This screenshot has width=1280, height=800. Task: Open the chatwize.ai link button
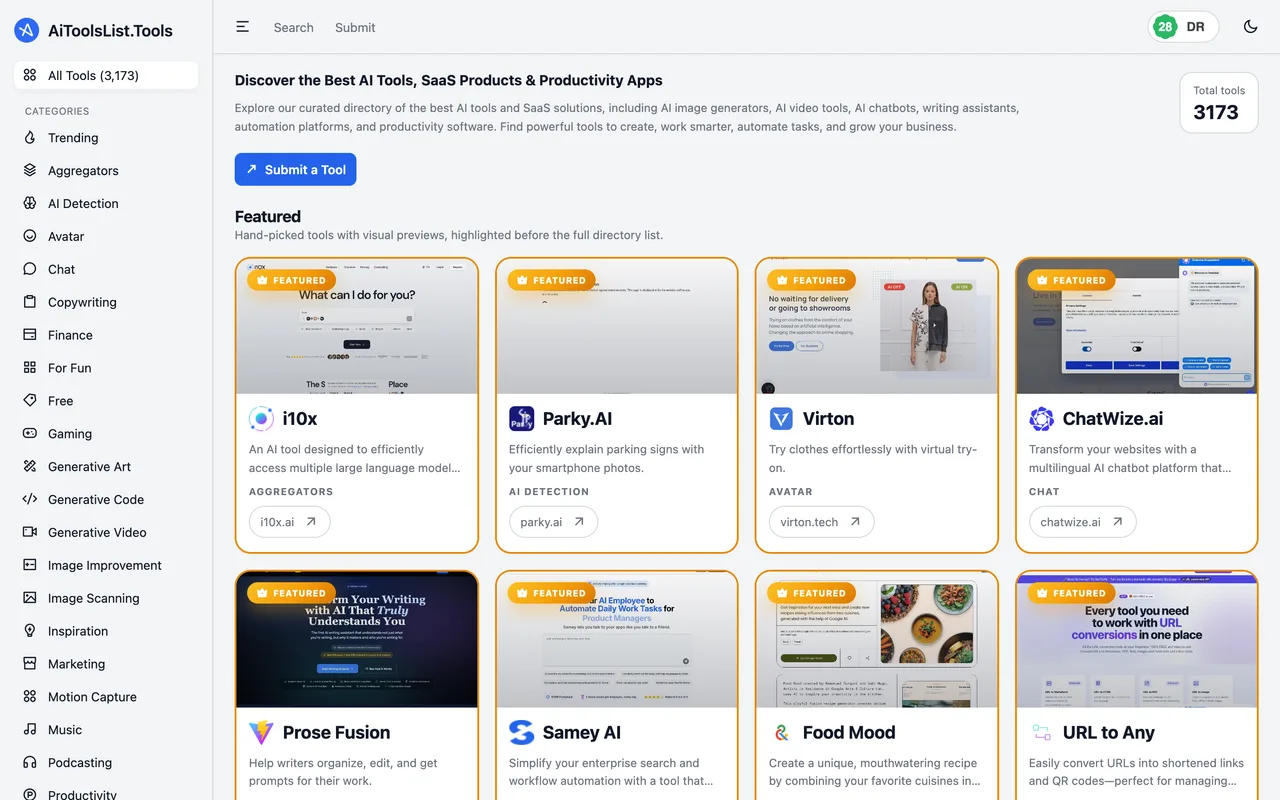point(1082,522)
